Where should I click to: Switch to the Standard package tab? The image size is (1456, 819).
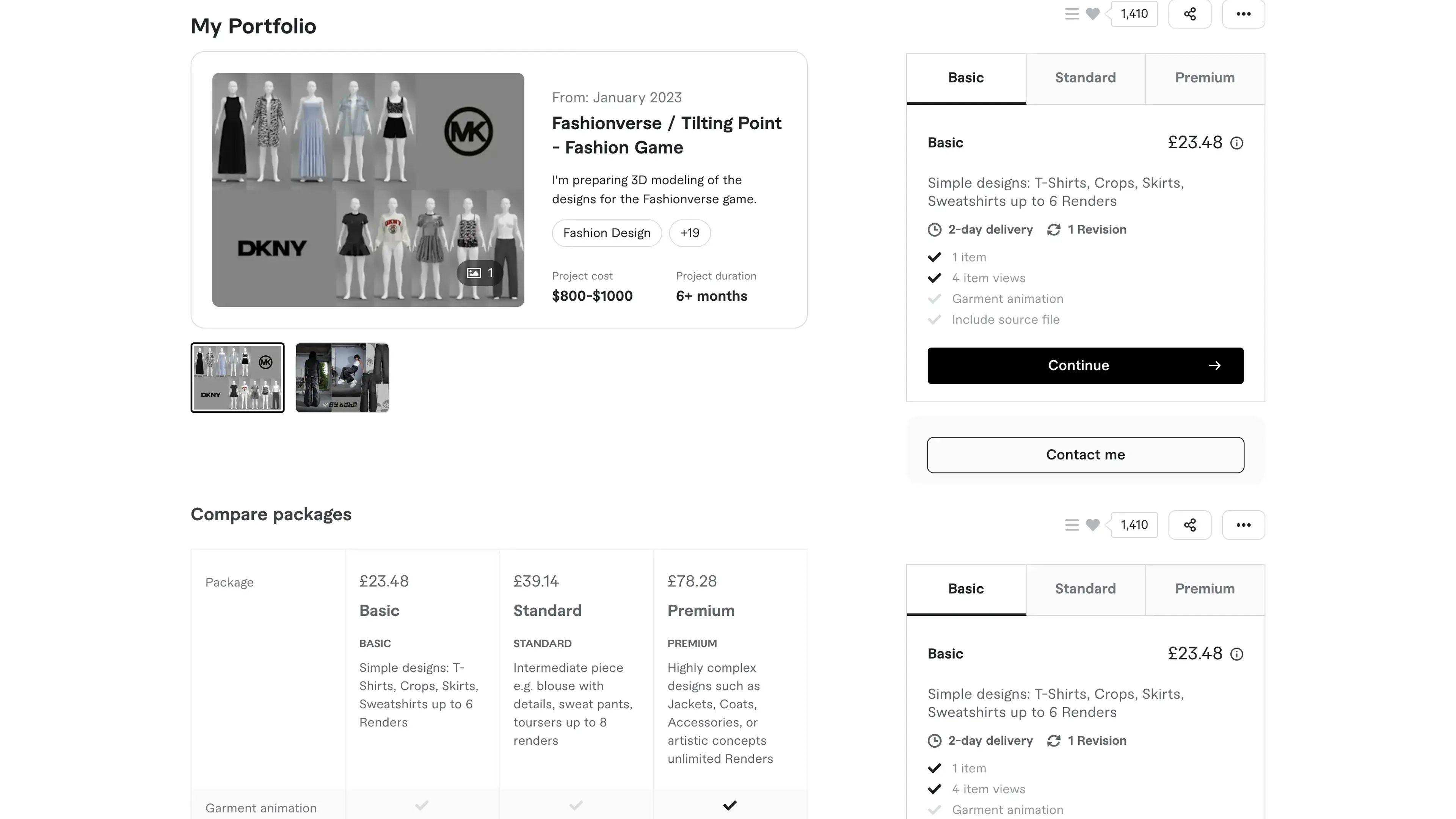click(x=1085, y=78)
